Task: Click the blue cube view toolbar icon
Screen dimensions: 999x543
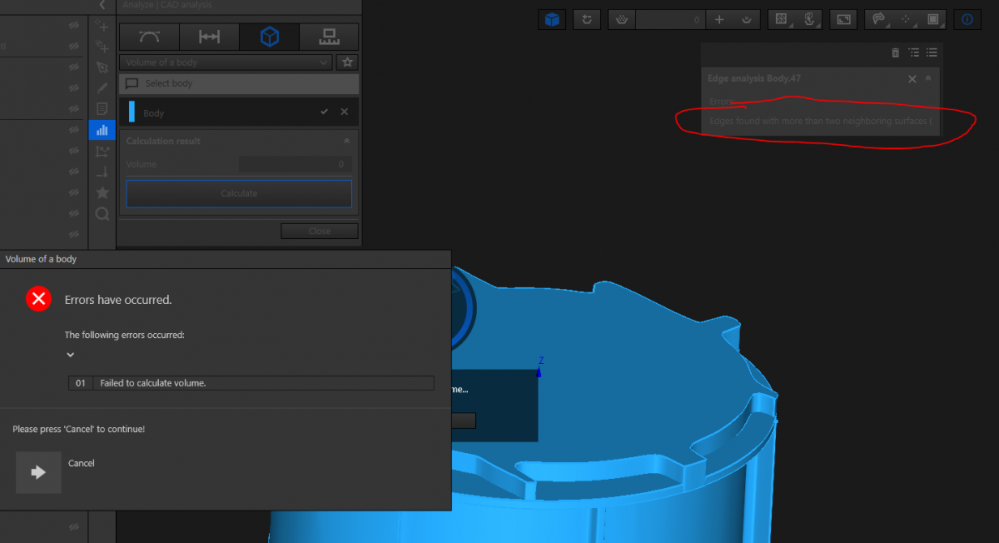Action: click(552, 20)
